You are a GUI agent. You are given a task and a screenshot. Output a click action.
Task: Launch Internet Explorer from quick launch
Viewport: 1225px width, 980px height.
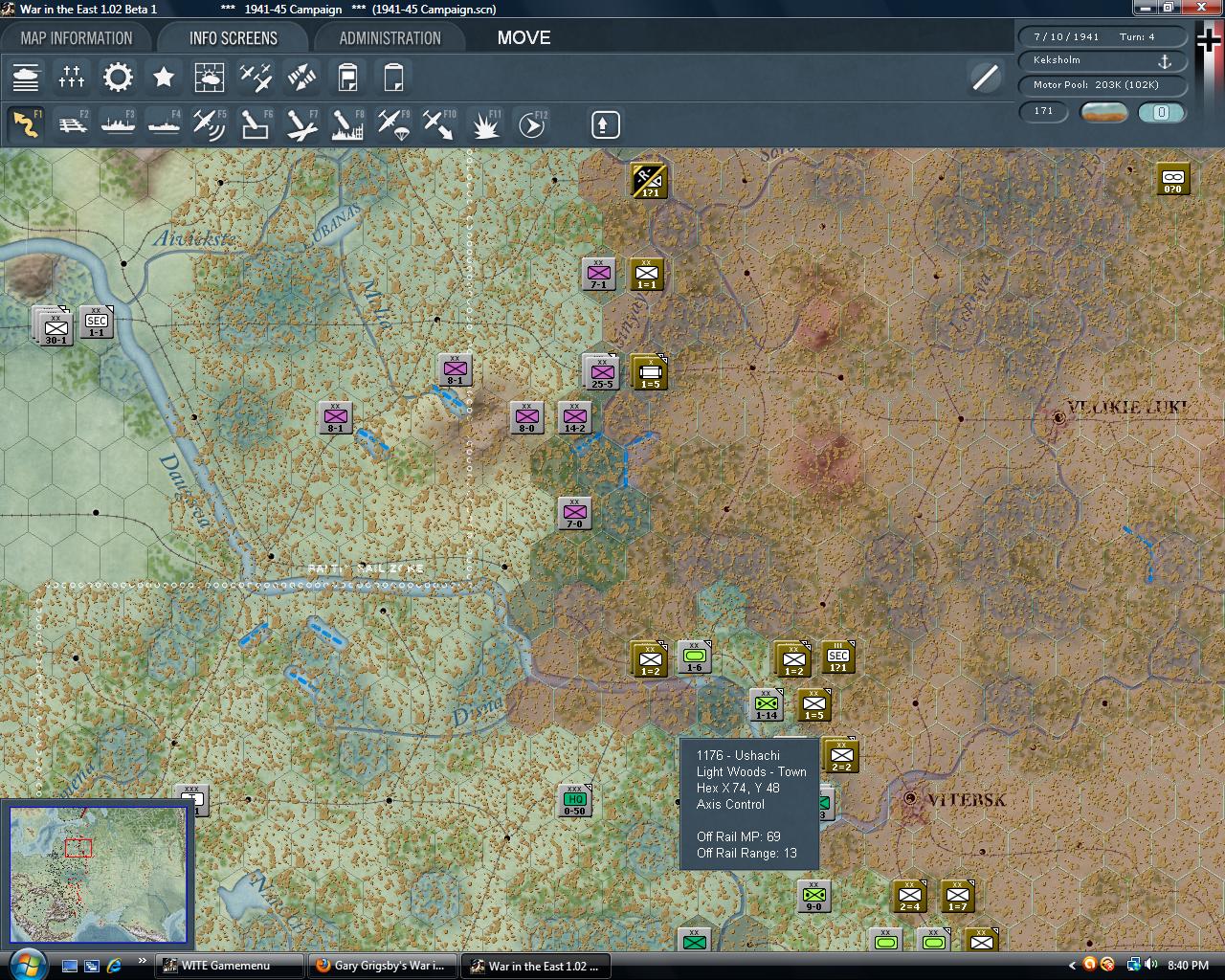[115, 966]
